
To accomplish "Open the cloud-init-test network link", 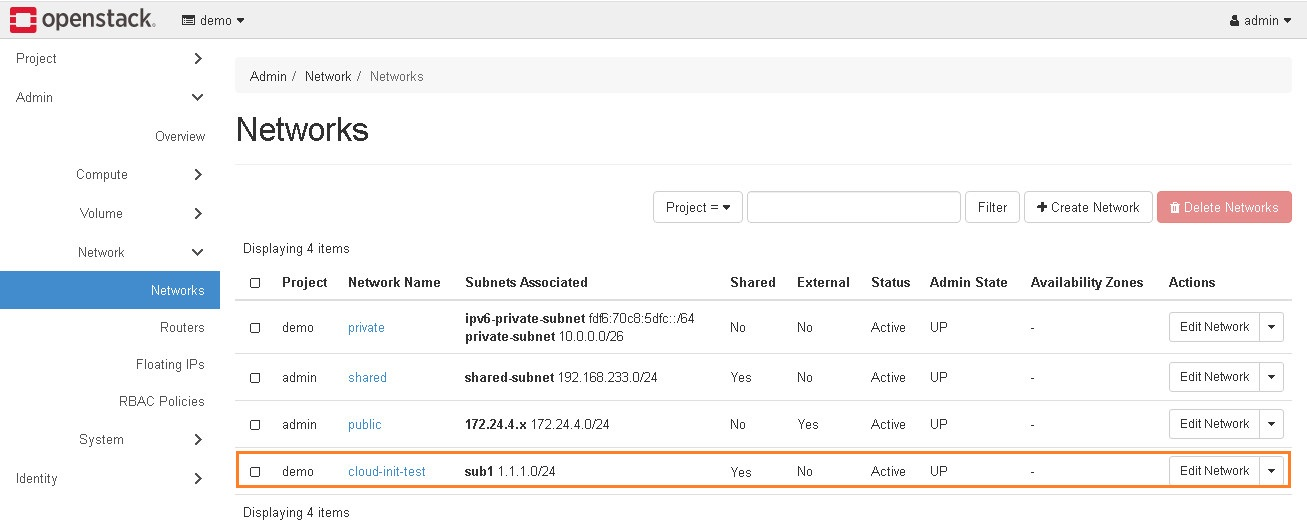I will [x=386, y=472].
